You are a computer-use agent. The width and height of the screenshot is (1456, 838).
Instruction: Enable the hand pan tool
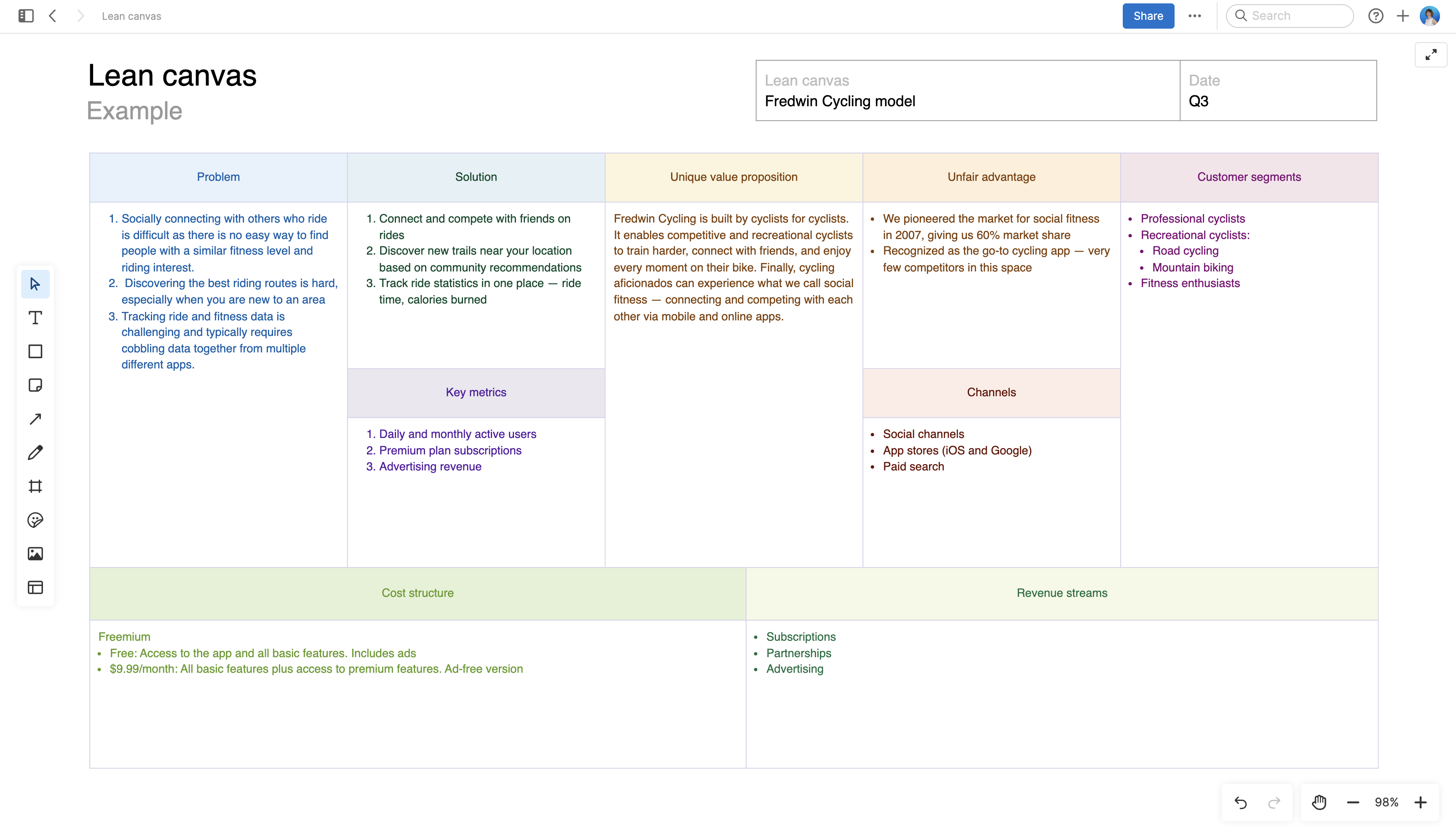(x=1319, y=802)
